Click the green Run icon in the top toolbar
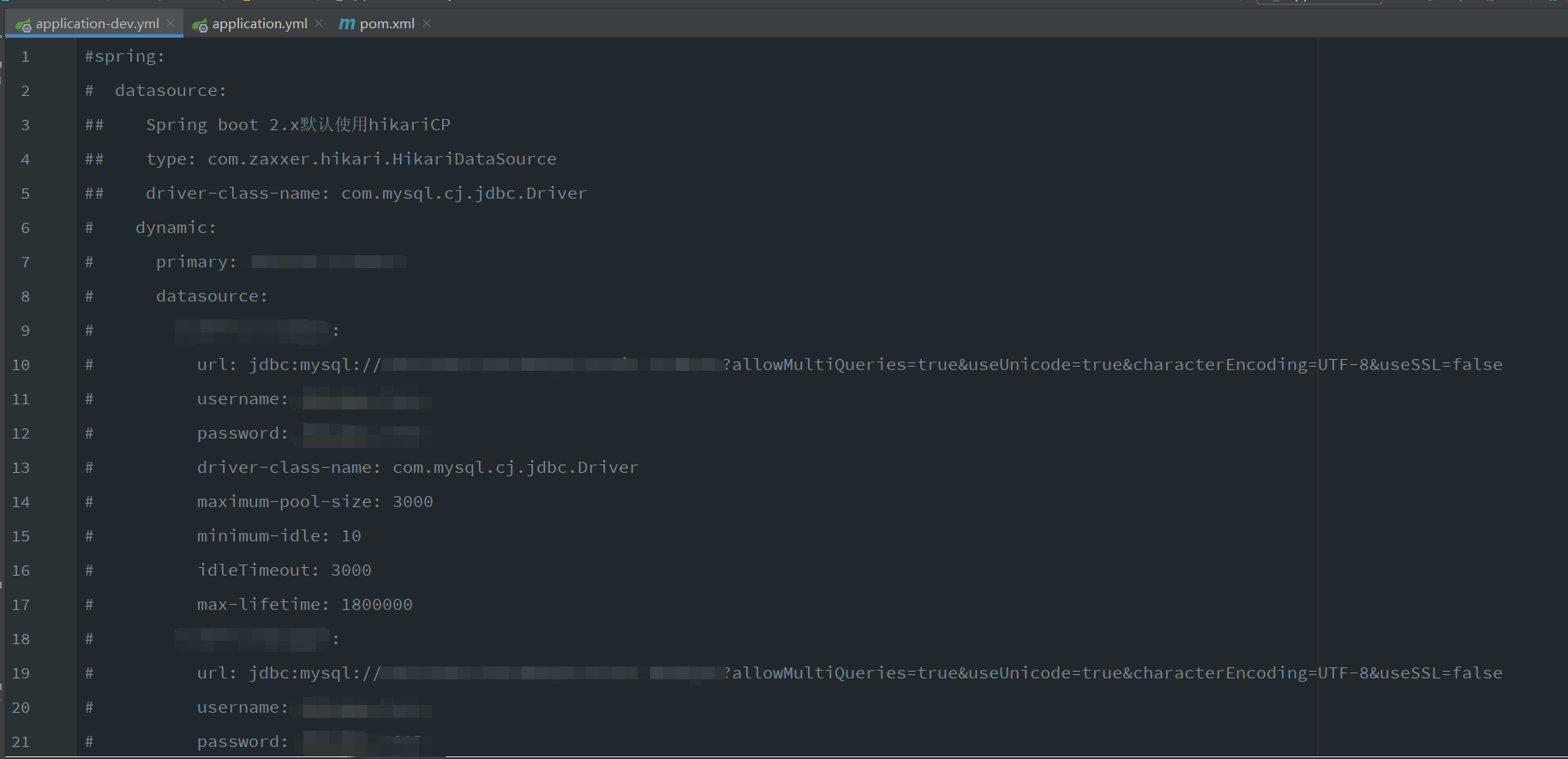 [1460, 3]
